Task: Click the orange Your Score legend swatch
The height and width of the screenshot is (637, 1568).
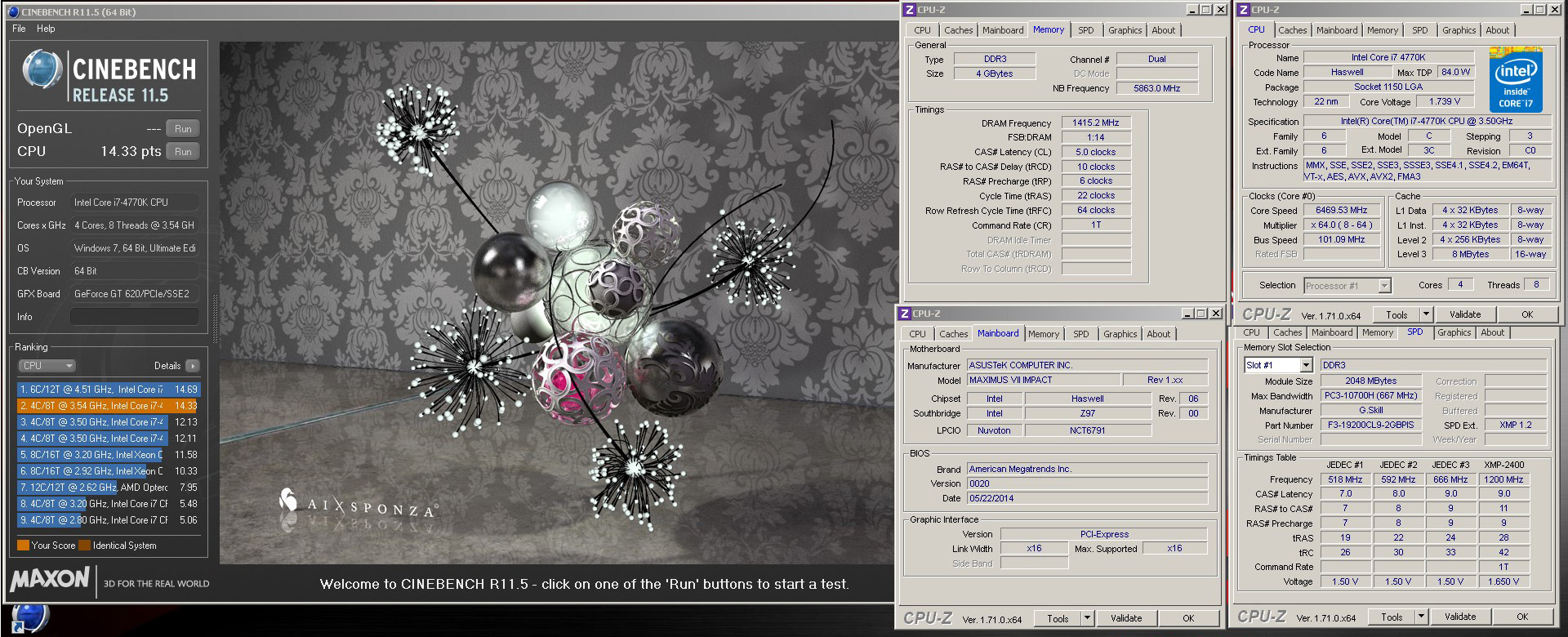Action: 23,546
